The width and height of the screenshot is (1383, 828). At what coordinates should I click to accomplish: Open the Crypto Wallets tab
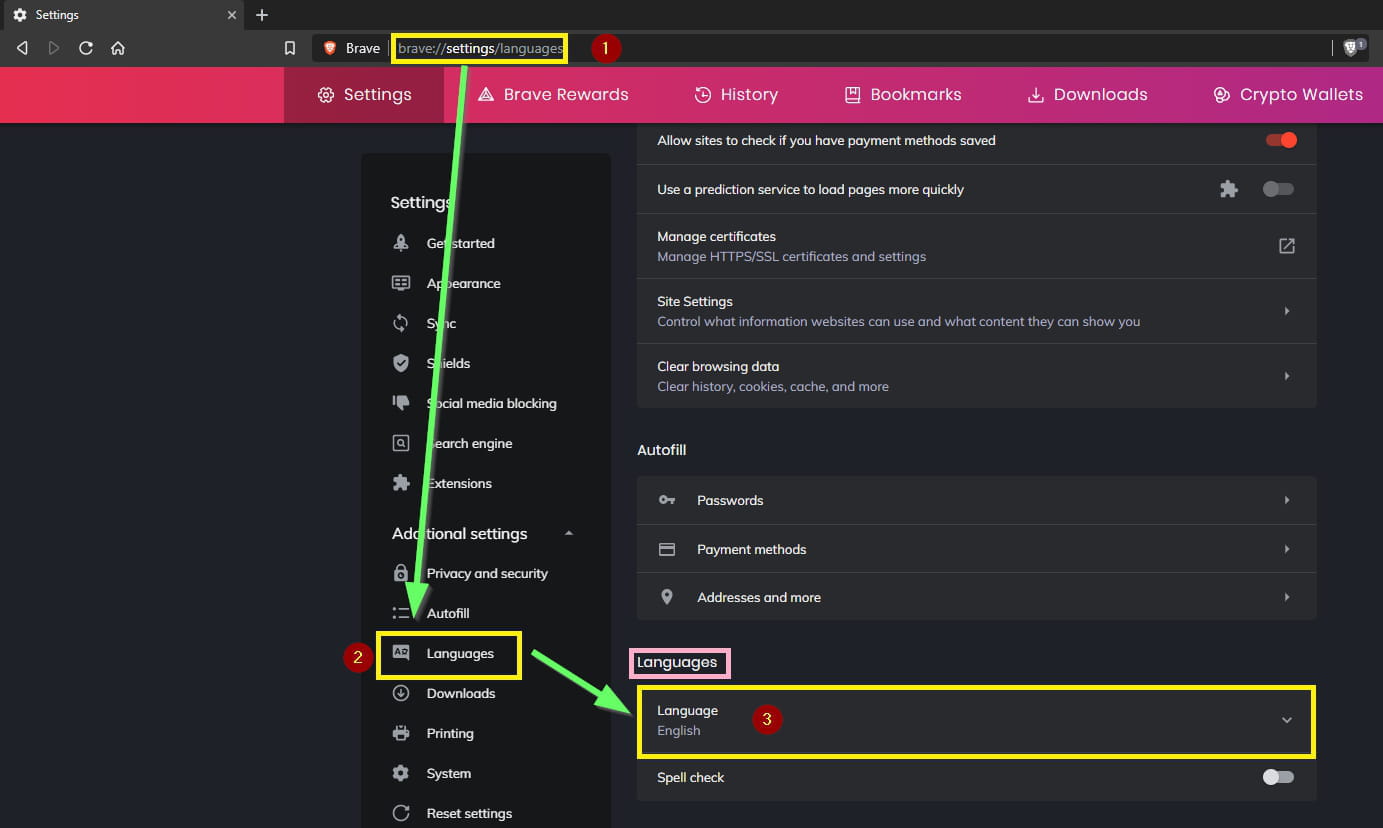[x=1288, y=95]
